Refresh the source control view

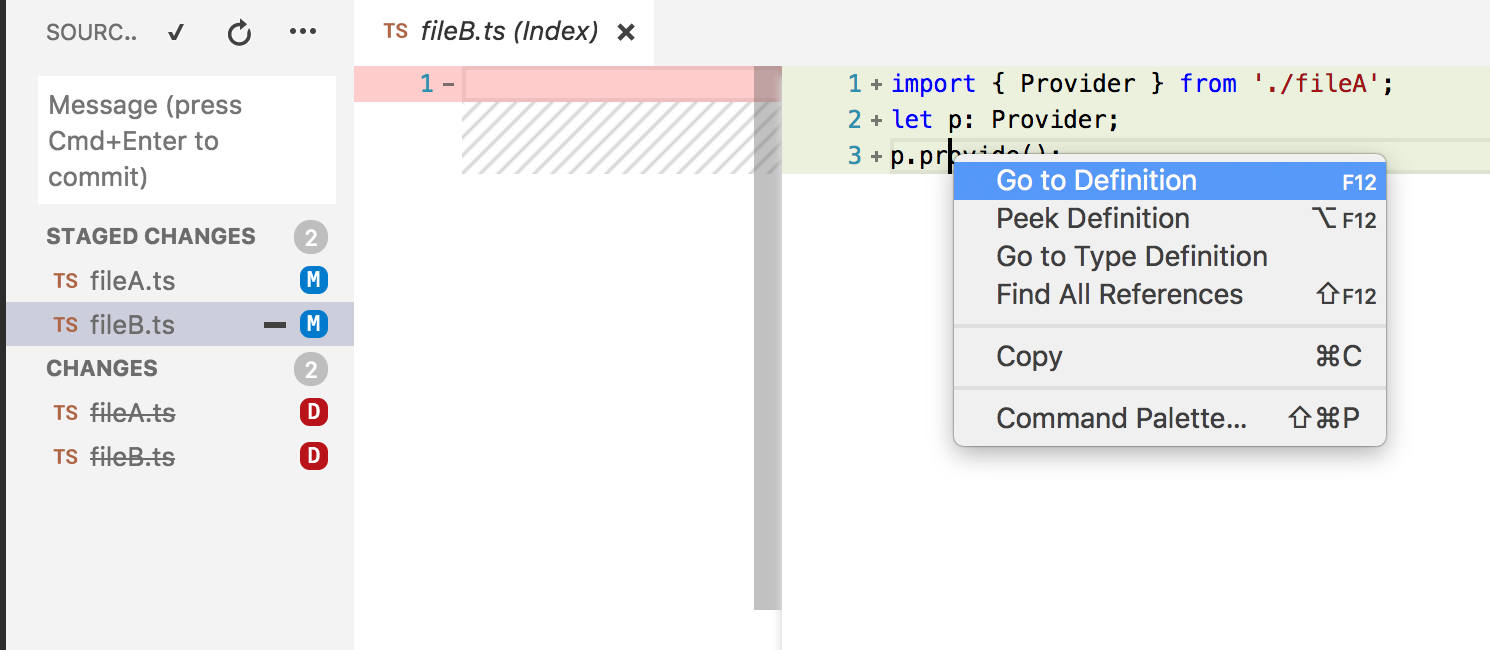click(239, 31)
